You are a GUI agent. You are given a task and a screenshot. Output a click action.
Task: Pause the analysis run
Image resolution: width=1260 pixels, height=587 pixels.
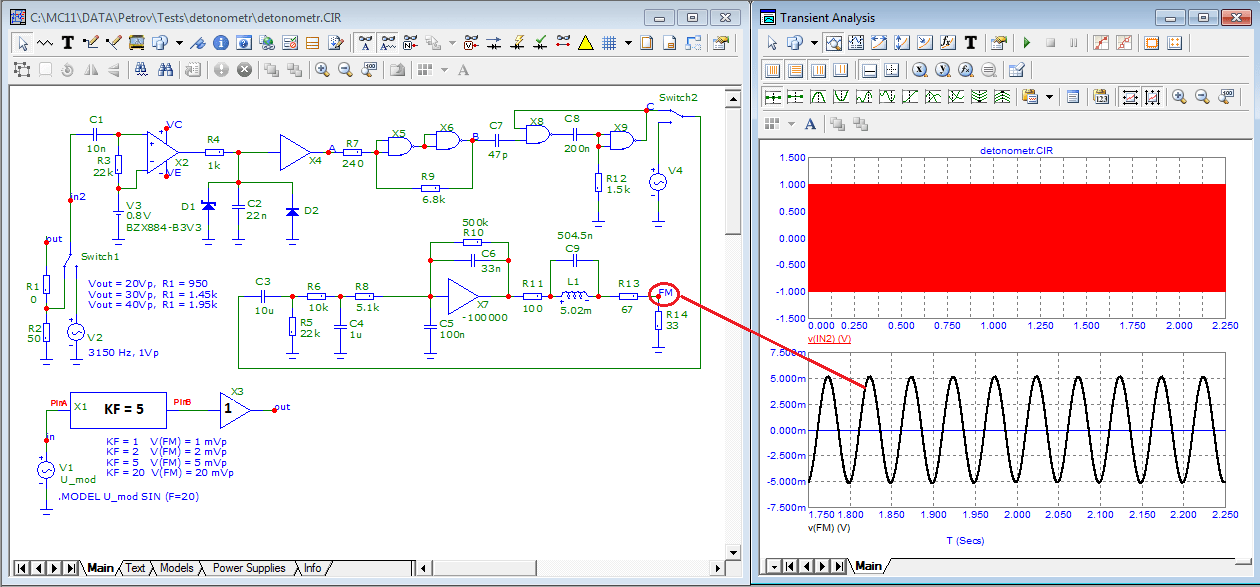click(x=1073, y=43)
